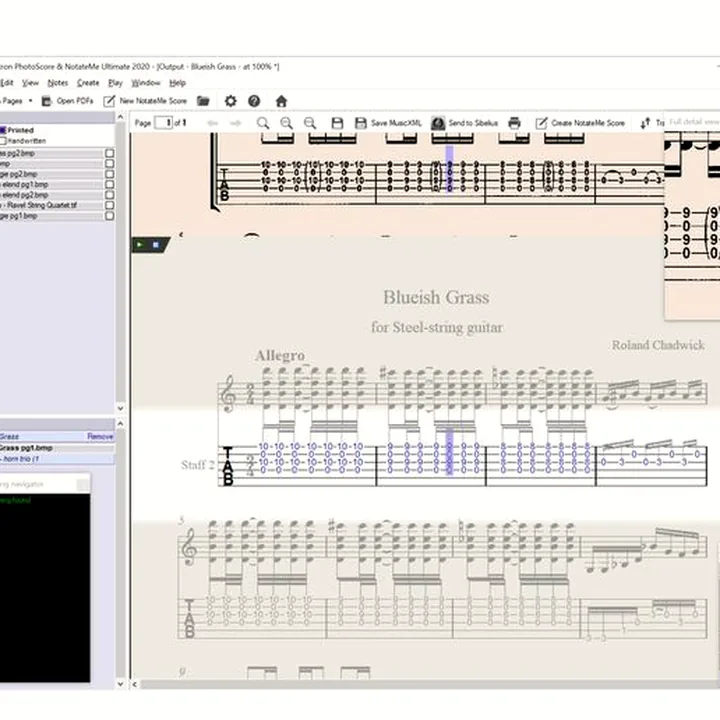720x720 pixels.
Task: Open the Play menu
Action: pyautogui.click(x=115, y=83)
